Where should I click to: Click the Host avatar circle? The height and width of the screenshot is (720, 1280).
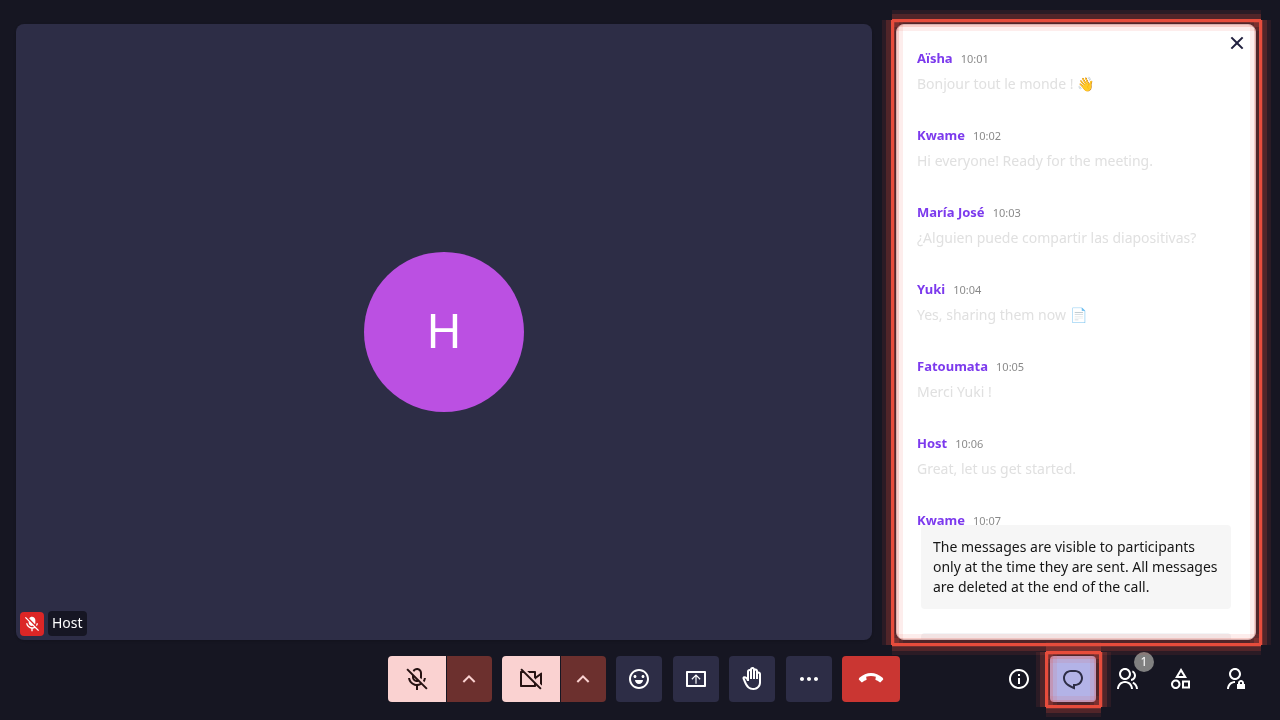click(x=444, y=332)
